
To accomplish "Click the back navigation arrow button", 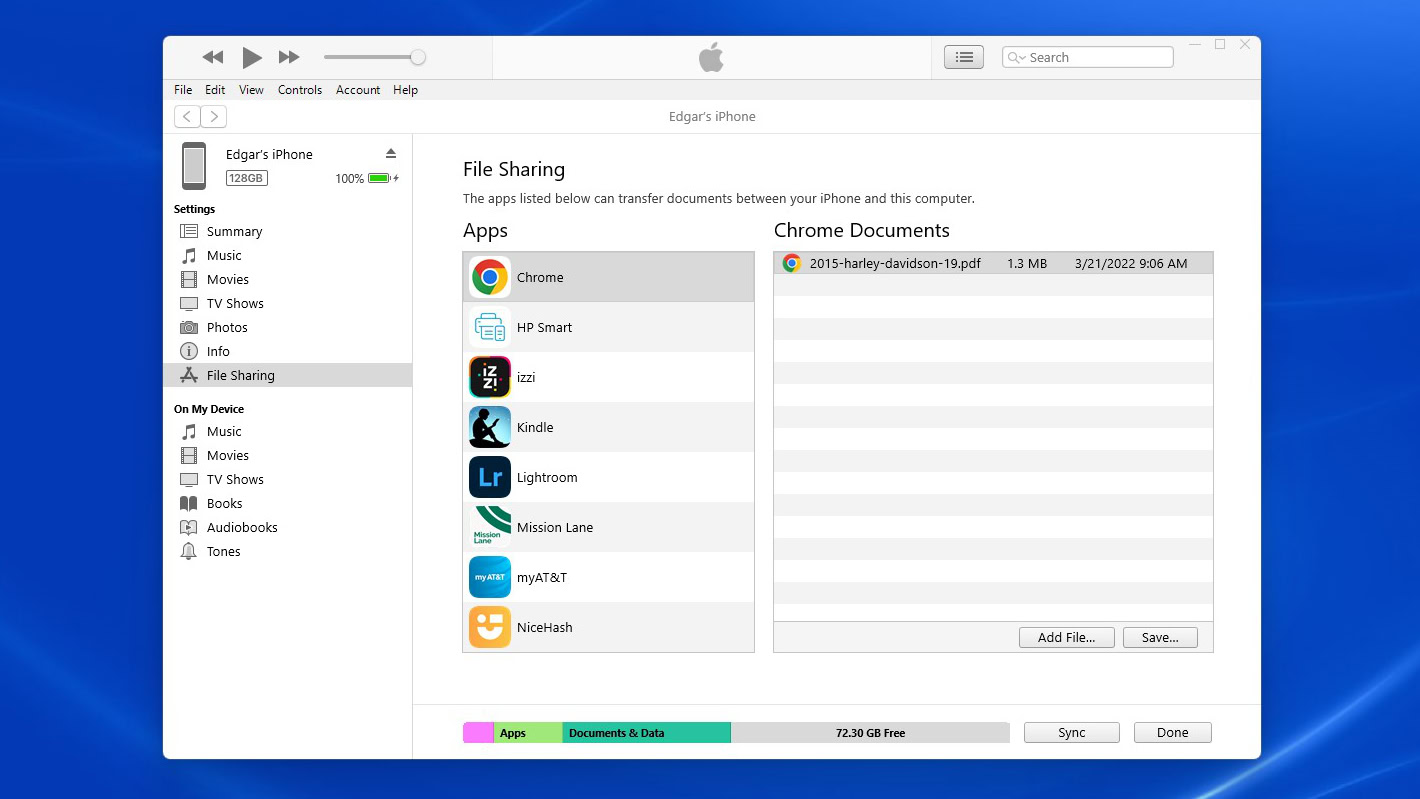I will (187, 117).
